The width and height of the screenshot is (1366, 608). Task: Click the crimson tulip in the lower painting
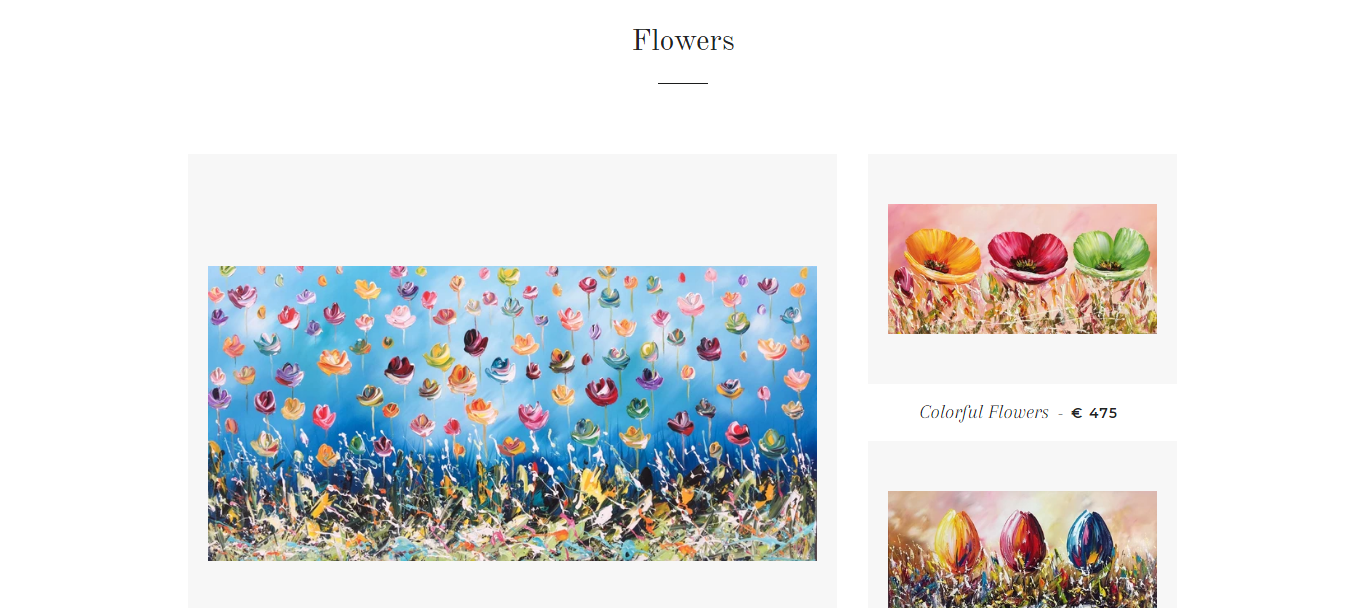pyautogui.click(x=1024, y=539)
